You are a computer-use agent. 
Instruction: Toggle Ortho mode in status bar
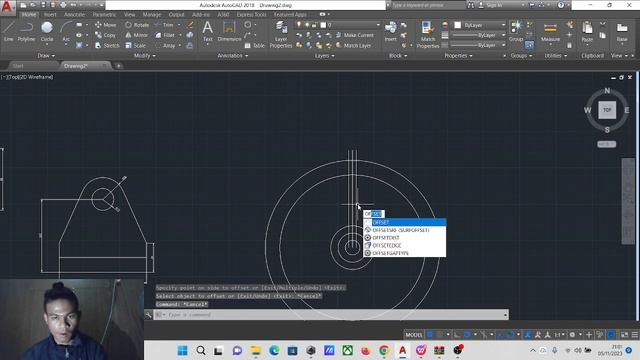[457, 335]
